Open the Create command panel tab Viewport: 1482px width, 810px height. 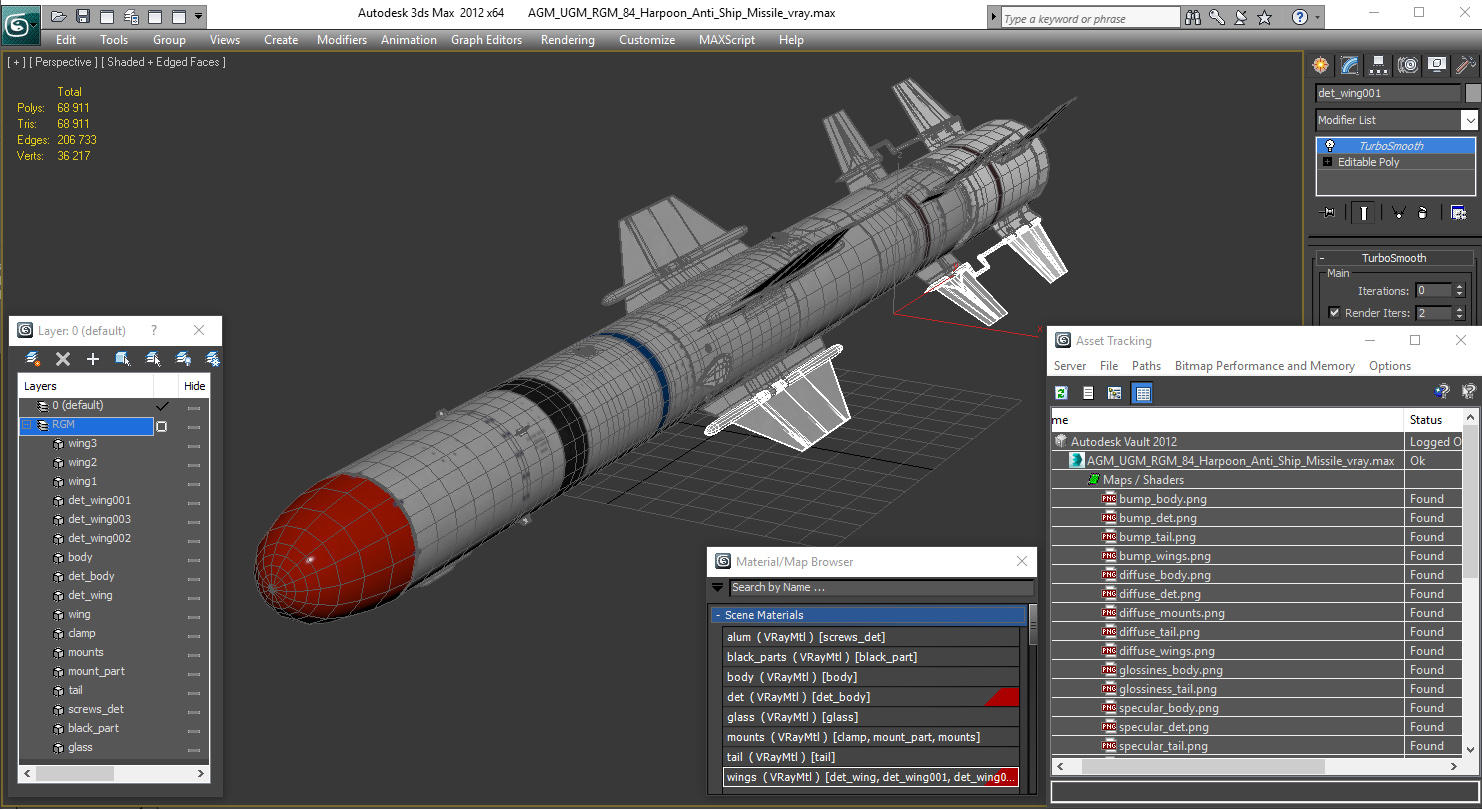1321,65
